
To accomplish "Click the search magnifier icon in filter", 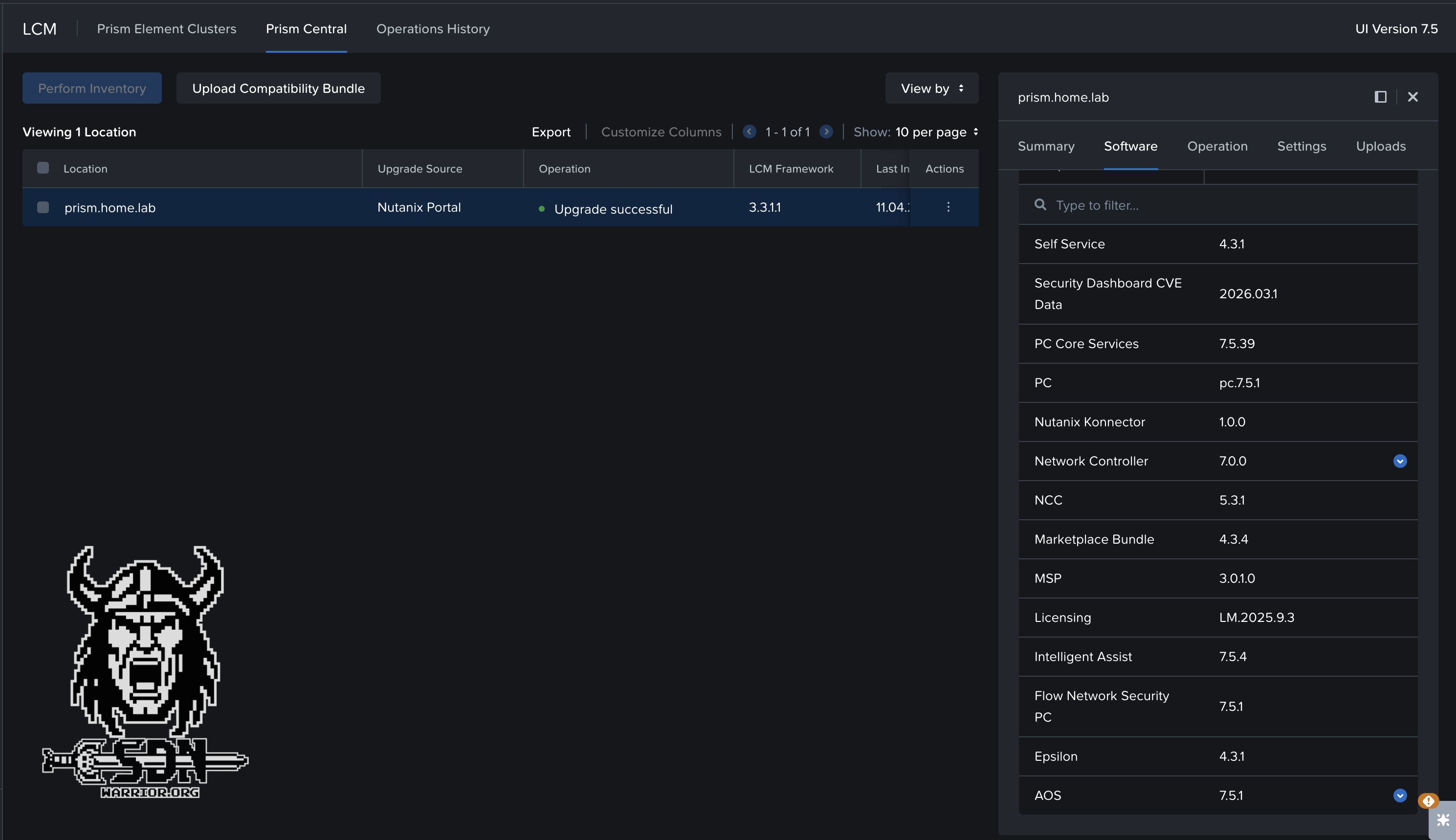I will pos(1040,205).
